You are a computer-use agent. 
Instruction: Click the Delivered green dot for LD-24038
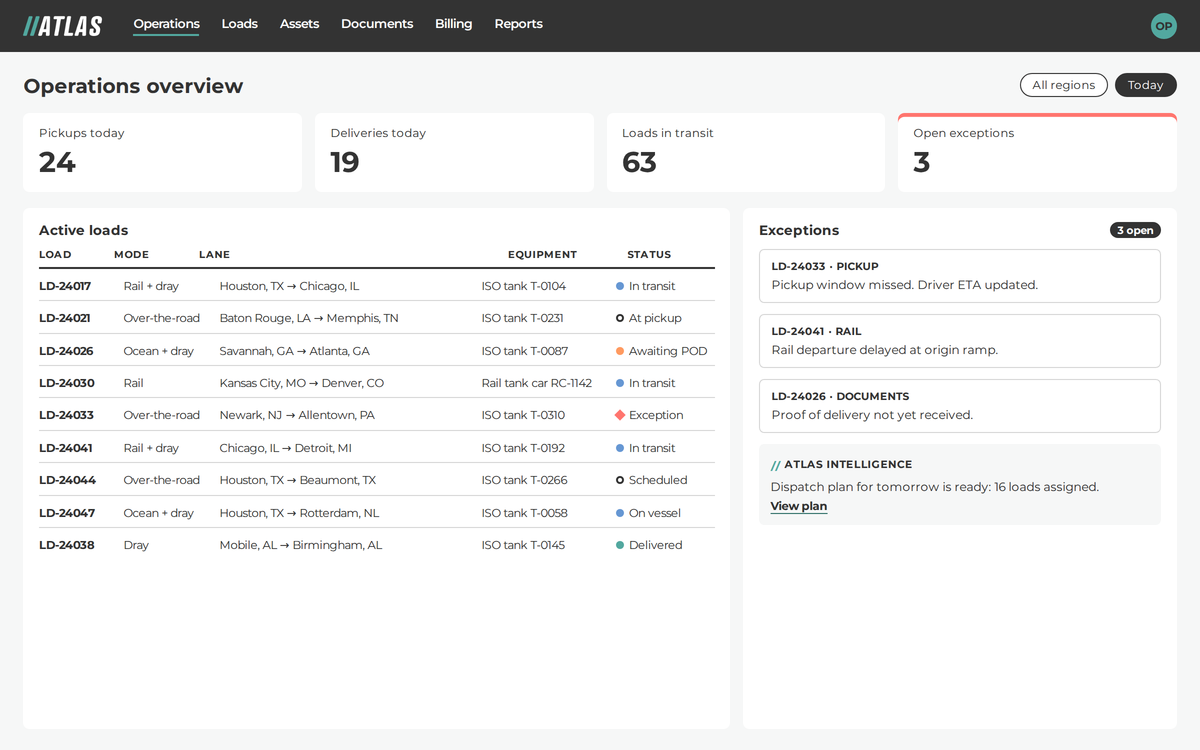[620, 545]
